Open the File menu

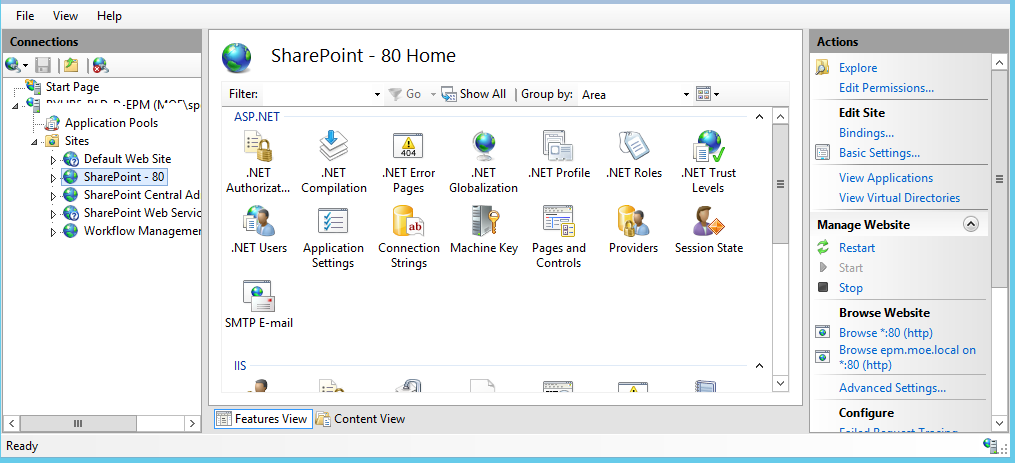pos(25,16)
